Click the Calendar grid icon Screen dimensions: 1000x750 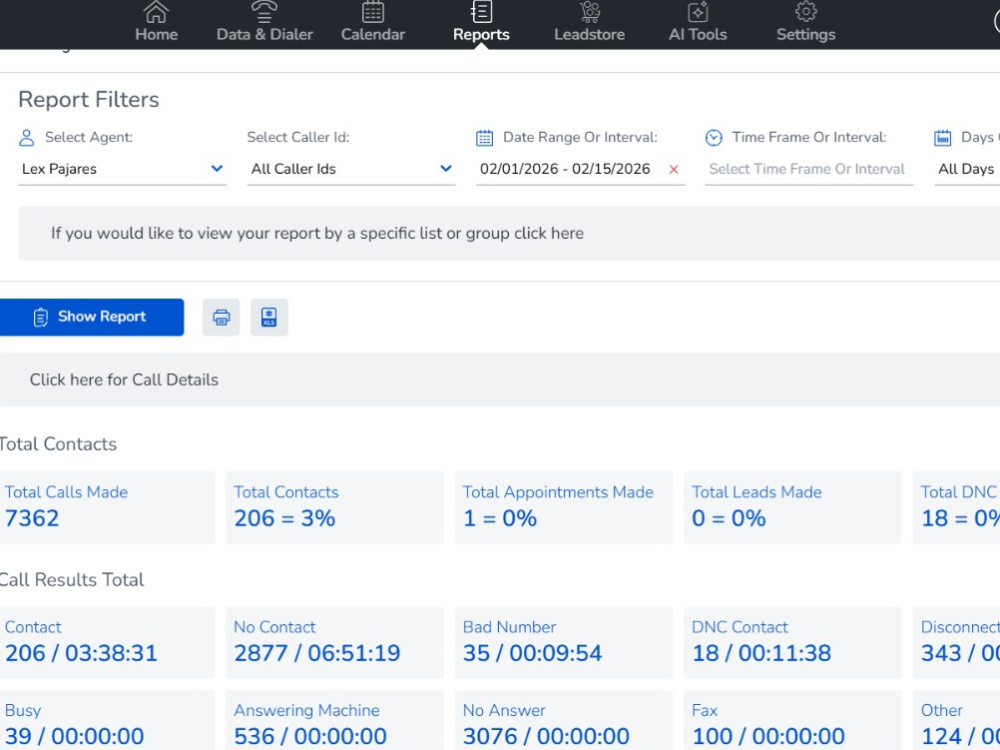[x=372, y=11]
